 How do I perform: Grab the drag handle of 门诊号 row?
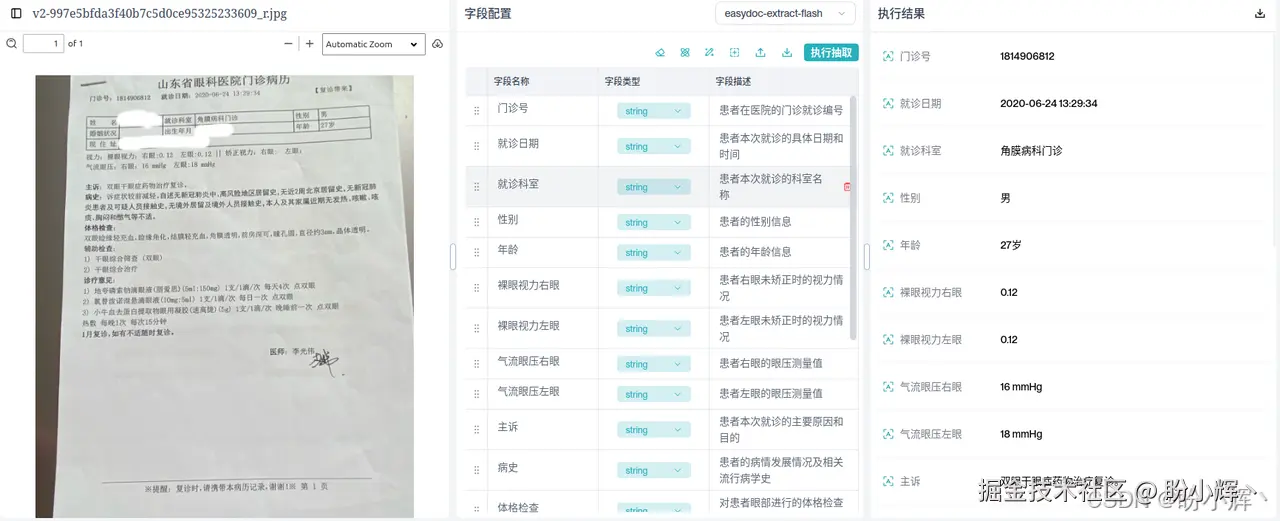pyautogui.click(x=476, y=110)
